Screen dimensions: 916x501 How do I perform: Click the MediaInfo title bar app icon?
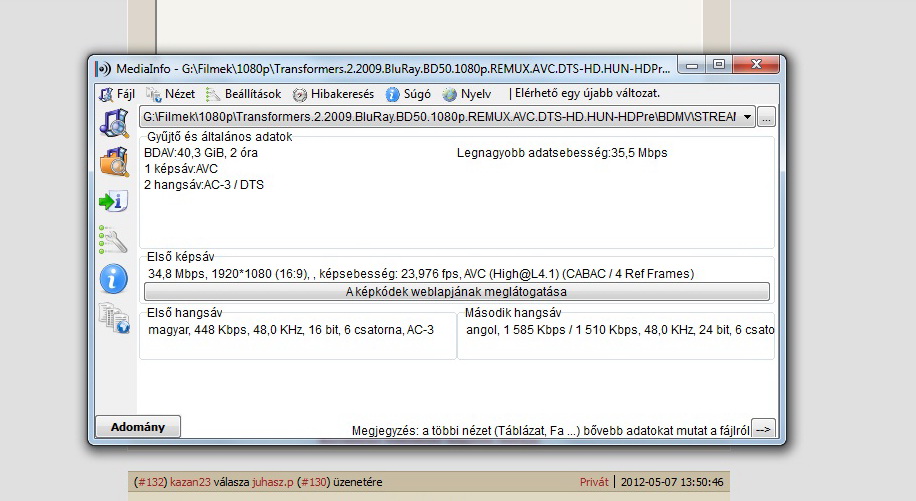tap(103, 69)
